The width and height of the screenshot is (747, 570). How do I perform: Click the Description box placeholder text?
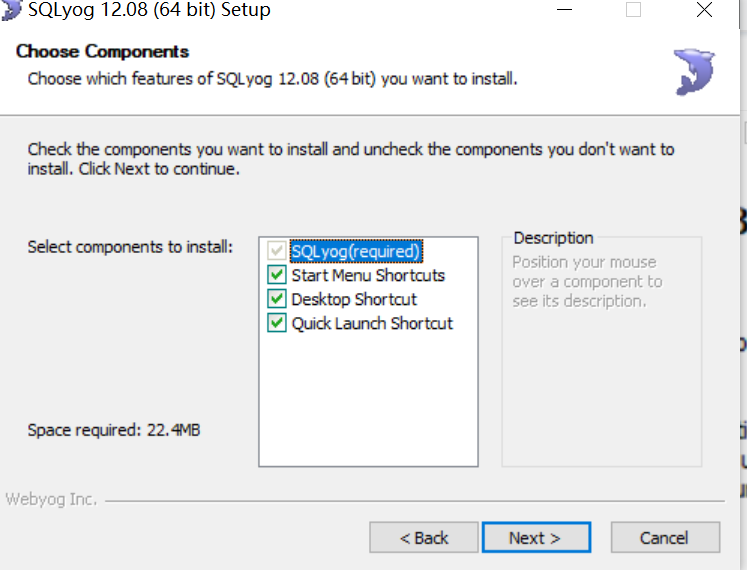click(x=587, y=282)
